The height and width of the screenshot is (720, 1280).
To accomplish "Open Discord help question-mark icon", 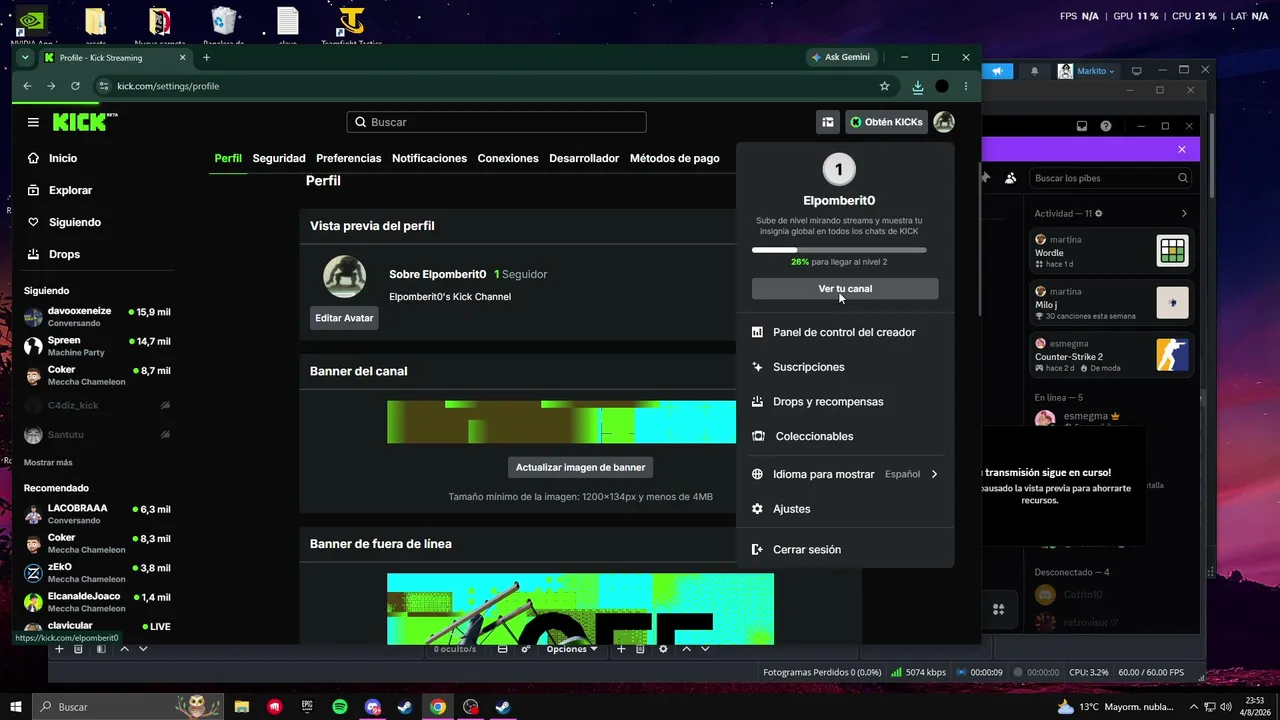I will 1106,126.
